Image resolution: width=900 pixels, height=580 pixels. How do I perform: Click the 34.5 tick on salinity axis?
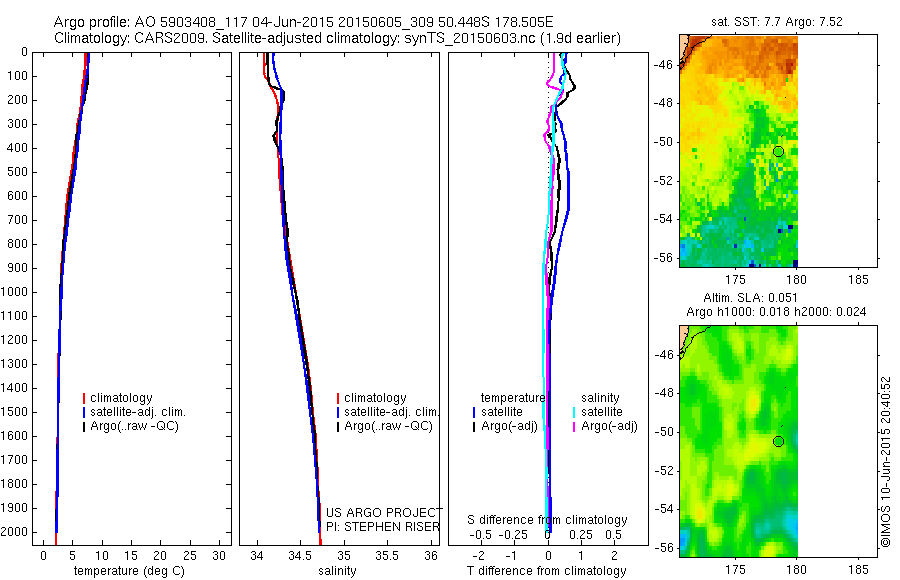300,556
